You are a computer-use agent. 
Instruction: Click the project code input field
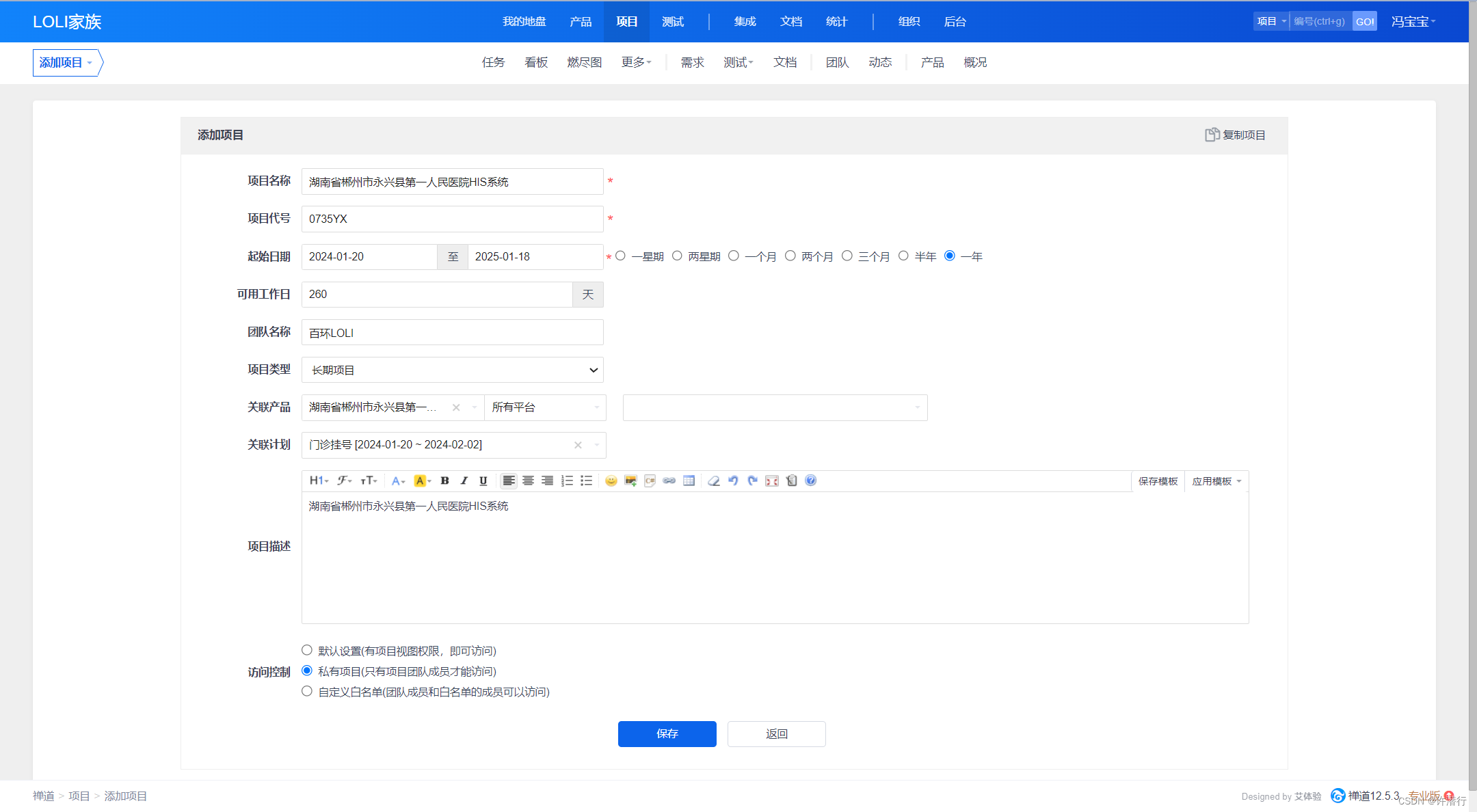[x=453, y=219]
